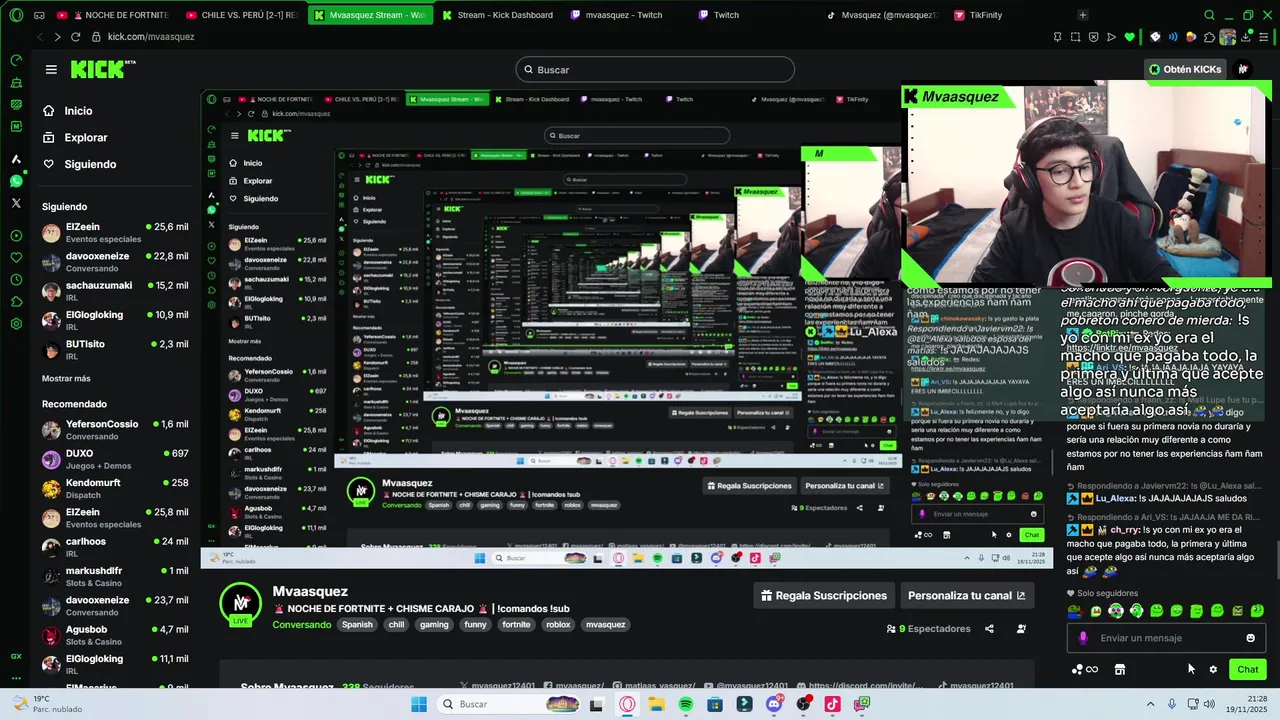The width and height of the screenshot is (1280, 720).
Task: Open Agusbob channel in Recomendado list
Action: (x=115, y=635)
